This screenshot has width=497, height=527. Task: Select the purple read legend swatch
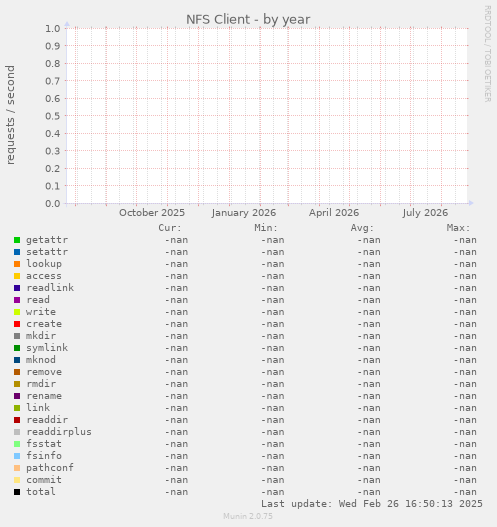(x=17, y=300)
